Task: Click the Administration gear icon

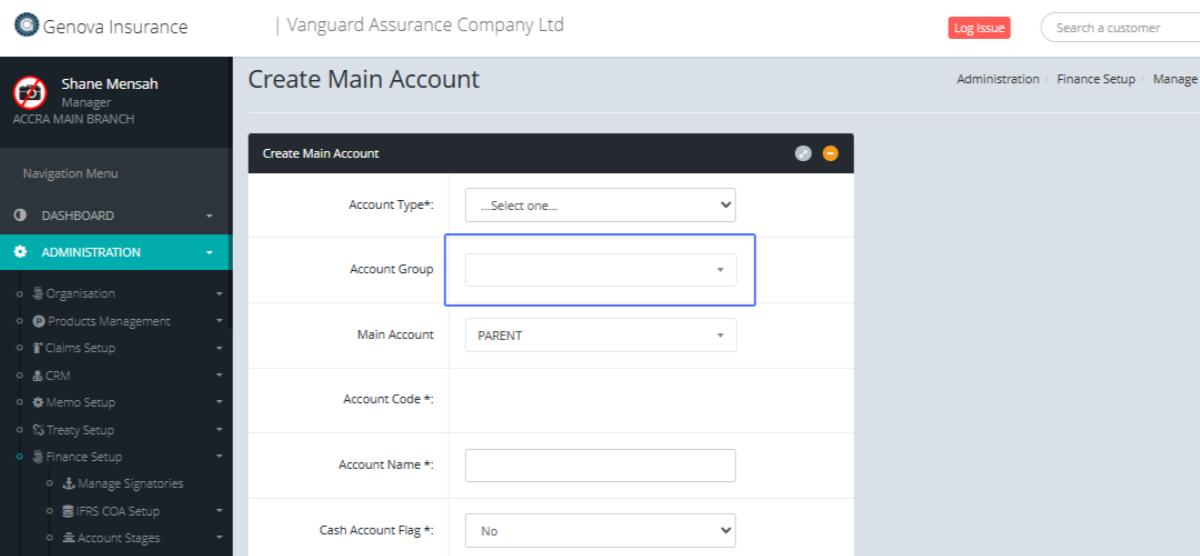Action: (20, 252)
